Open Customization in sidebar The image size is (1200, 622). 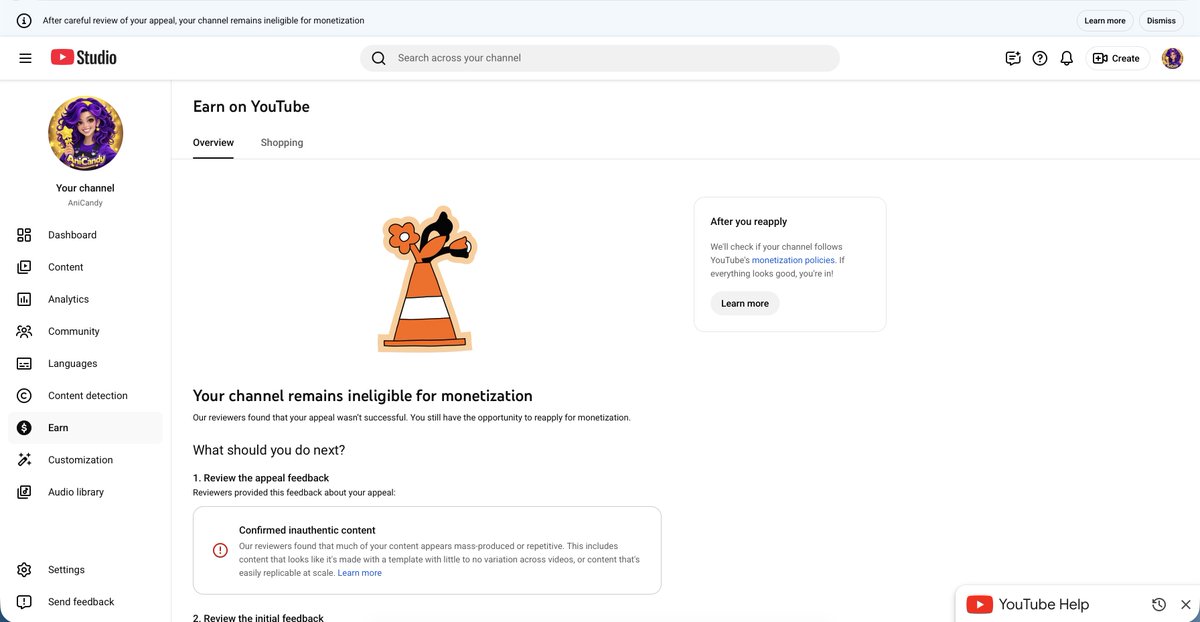click(85, 460)
